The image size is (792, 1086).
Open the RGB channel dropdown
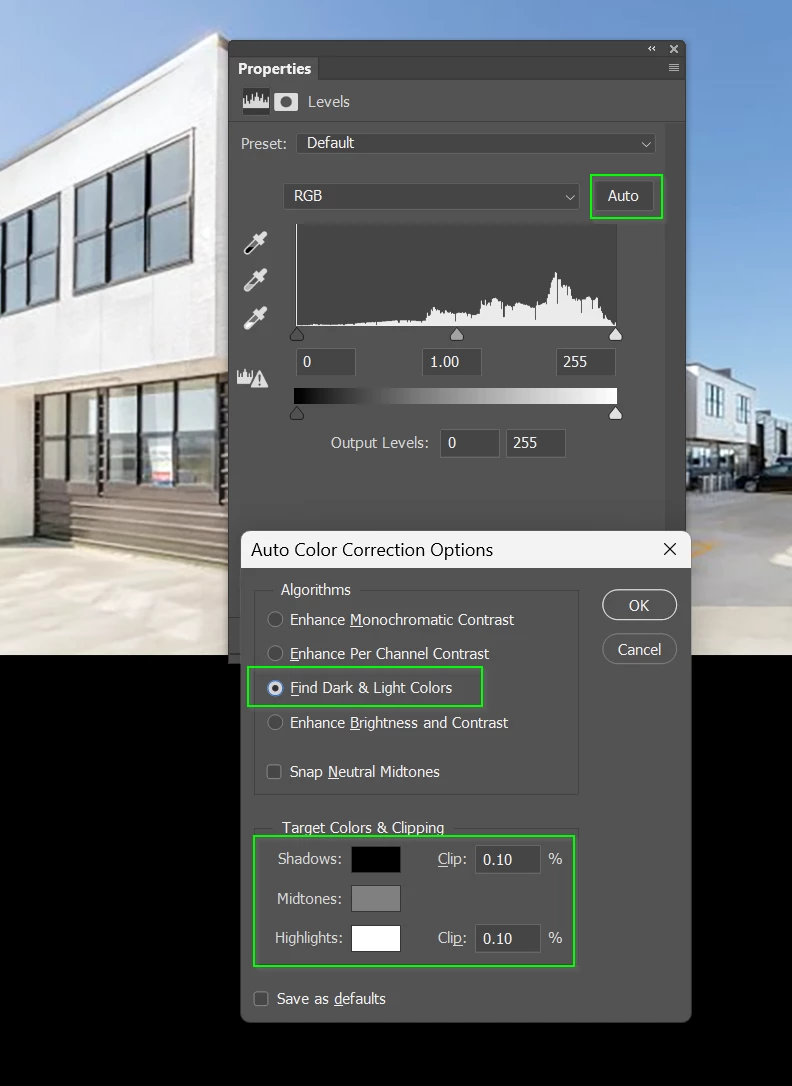pyautogui.click(x=431, y=196)
